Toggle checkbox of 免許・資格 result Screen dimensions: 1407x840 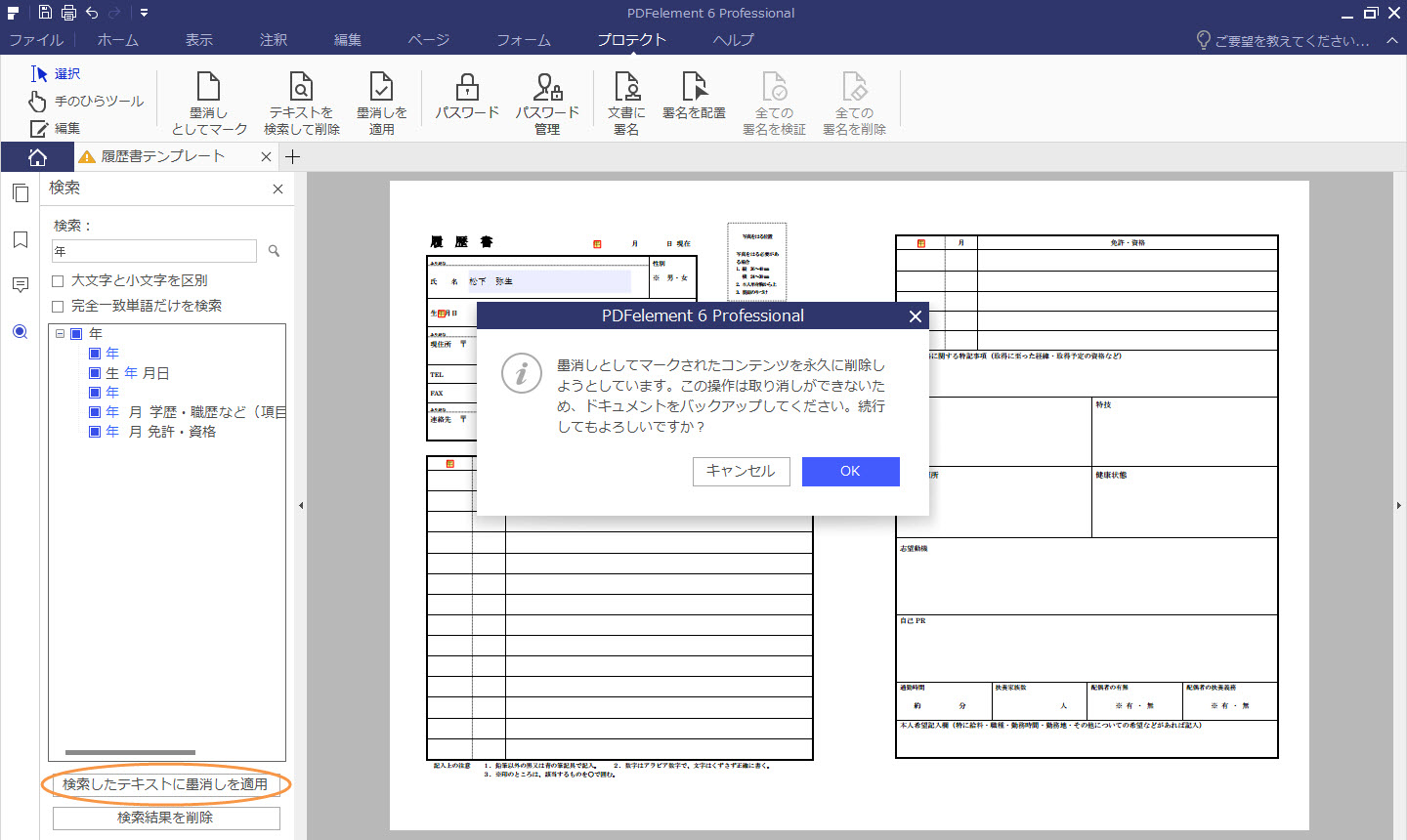[x=95, y=432]
